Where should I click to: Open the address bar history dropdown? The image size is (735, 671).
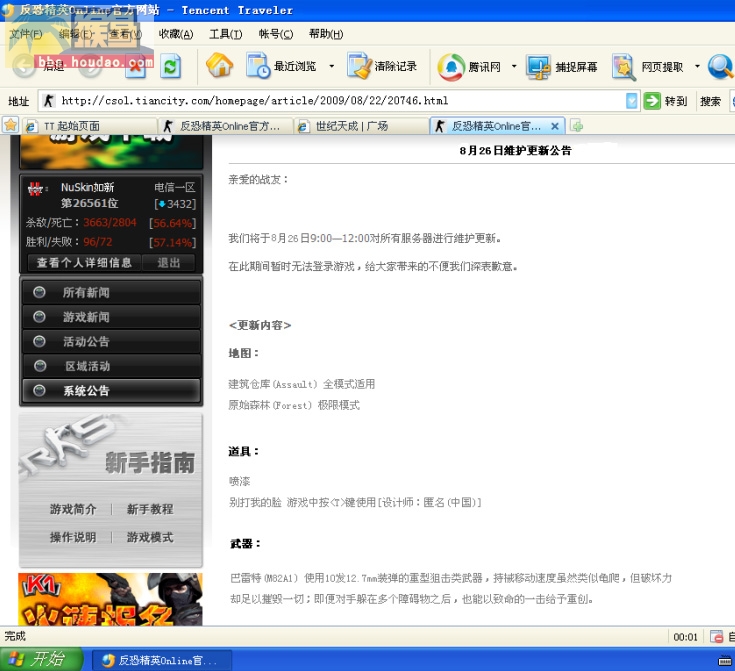(632, 101)
